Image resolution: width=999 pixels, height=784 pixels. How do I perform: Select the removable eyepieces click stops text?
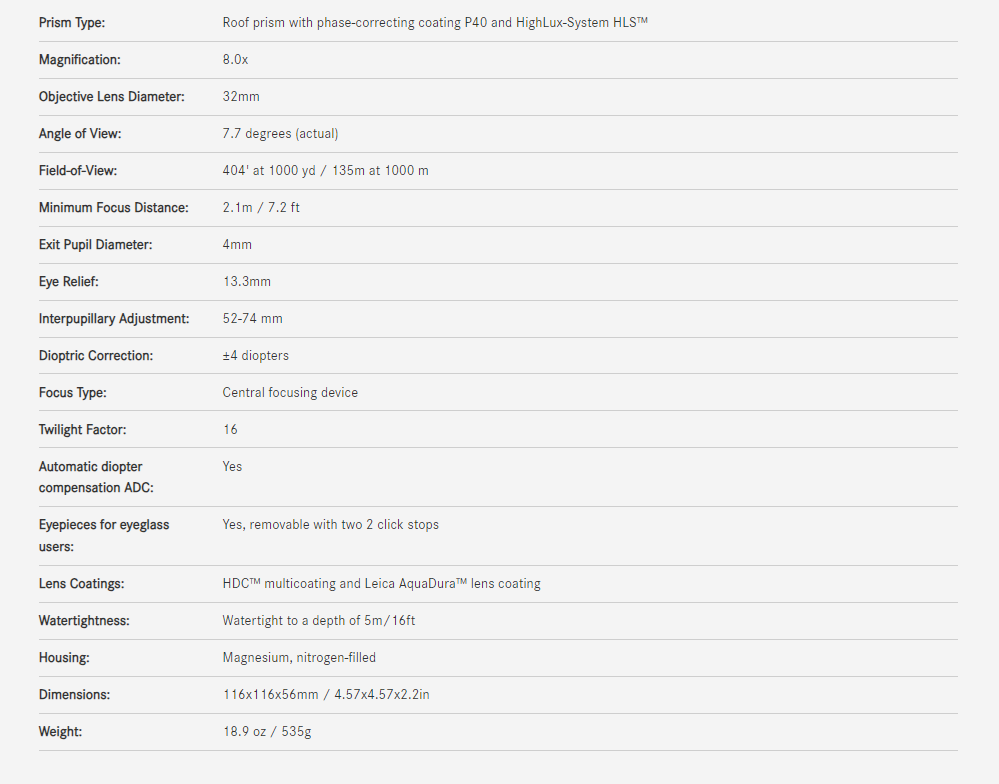[x=330, y=524]
